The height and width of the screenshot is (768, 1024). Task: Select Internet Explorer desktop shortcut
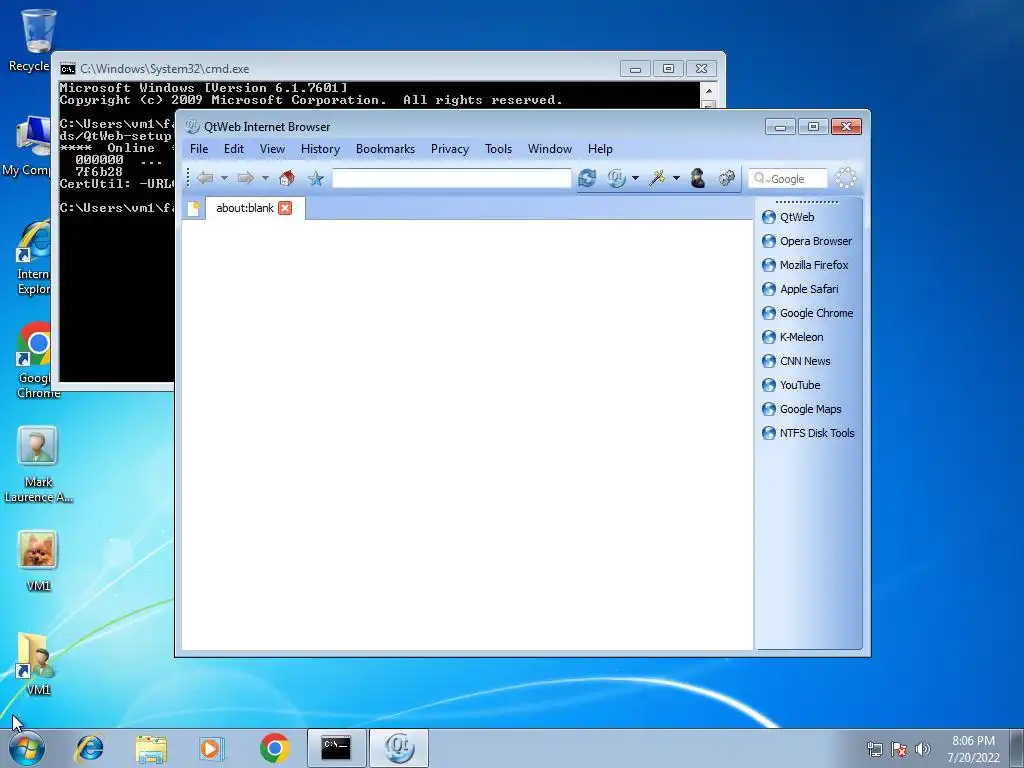coord(33,258)
